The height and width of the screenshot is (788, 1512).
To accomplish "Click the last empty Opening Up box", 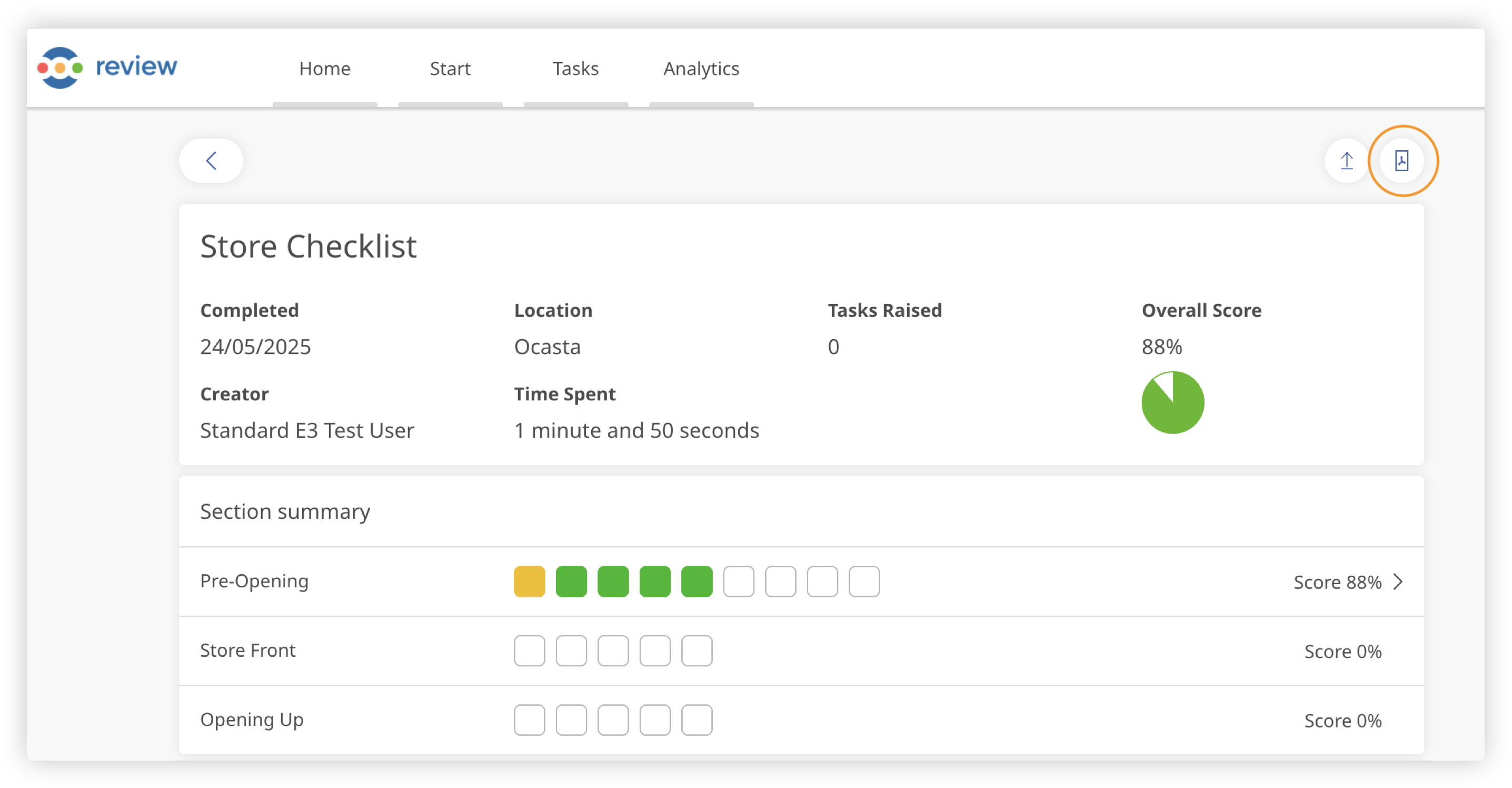I will (x=697, y=720).
